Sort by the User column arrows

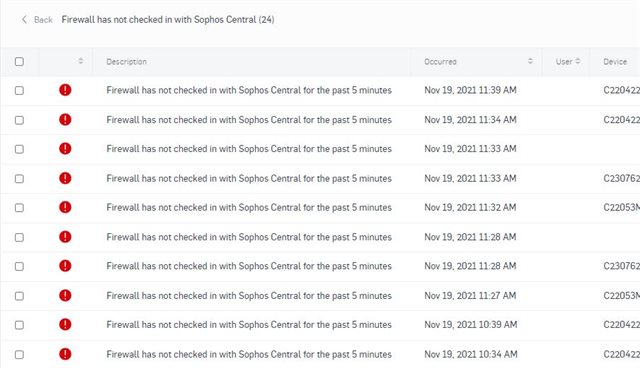click(x=578, y=61)
